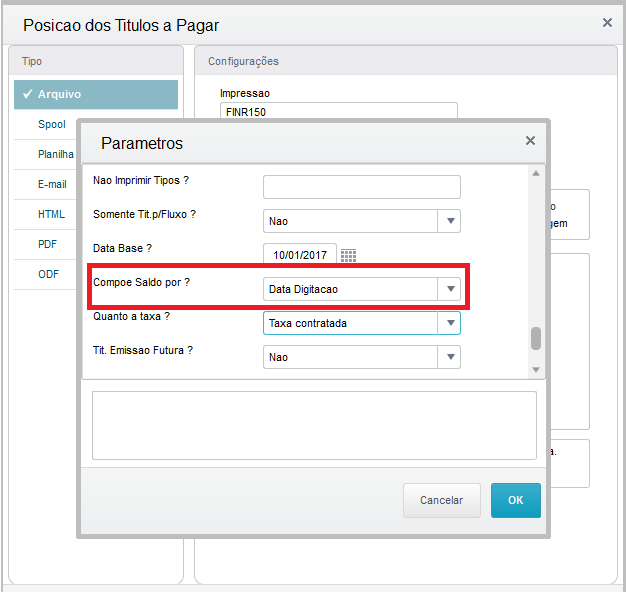Image resolution: width=626 pixels, height=592 pixels.
Task: Click the Cancelar button
Action: click(441, 500)
